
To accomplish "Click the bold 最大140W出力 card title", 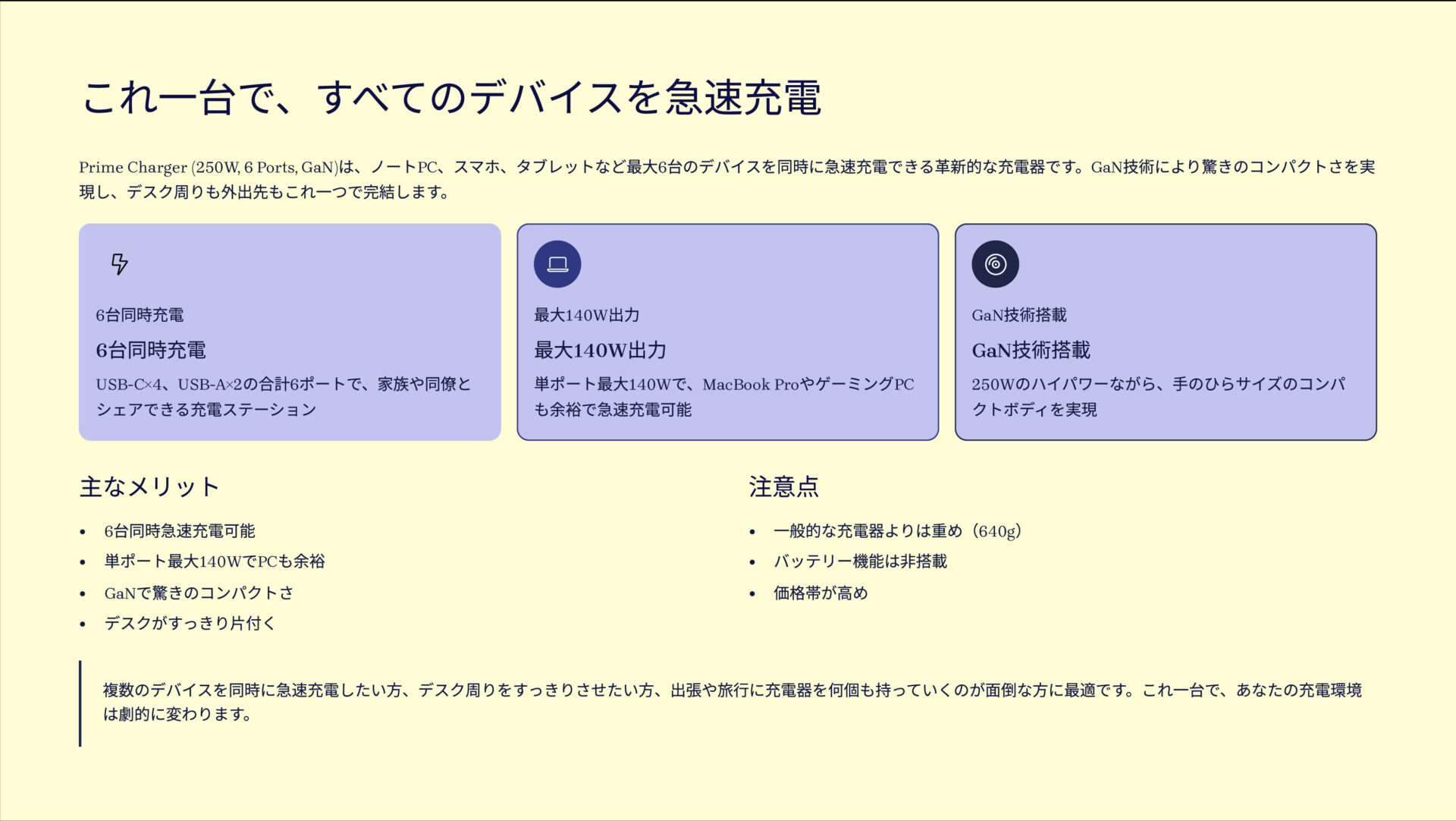I will (600, 350).
